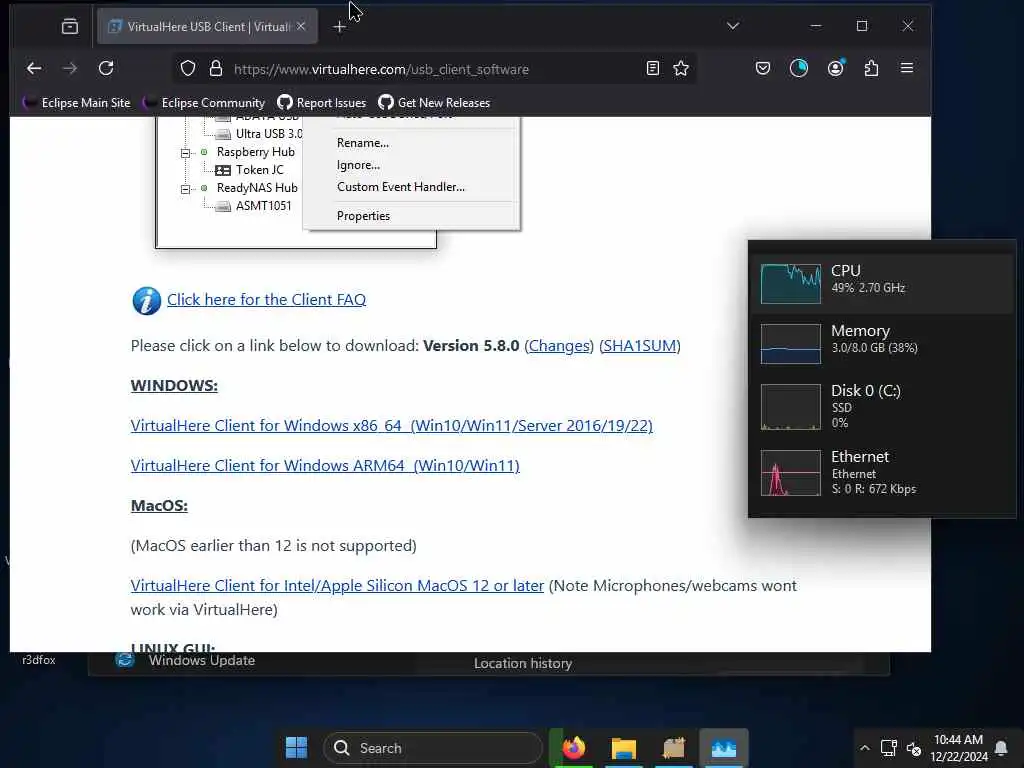Choose Rename... from context menu
1024x768 pixels.
[362, 143]
